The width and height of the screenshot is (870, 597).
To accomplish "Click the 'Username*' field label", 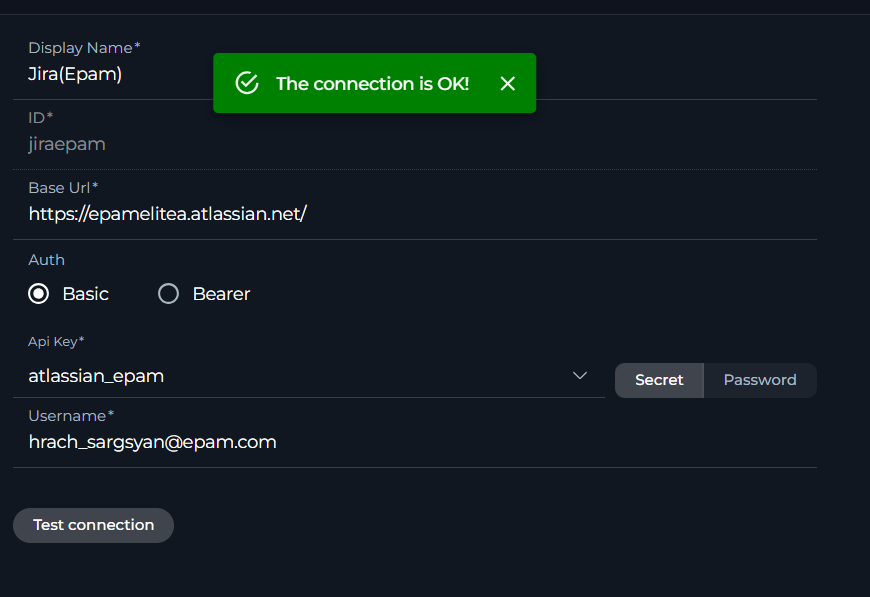I will tap(71, 416).
